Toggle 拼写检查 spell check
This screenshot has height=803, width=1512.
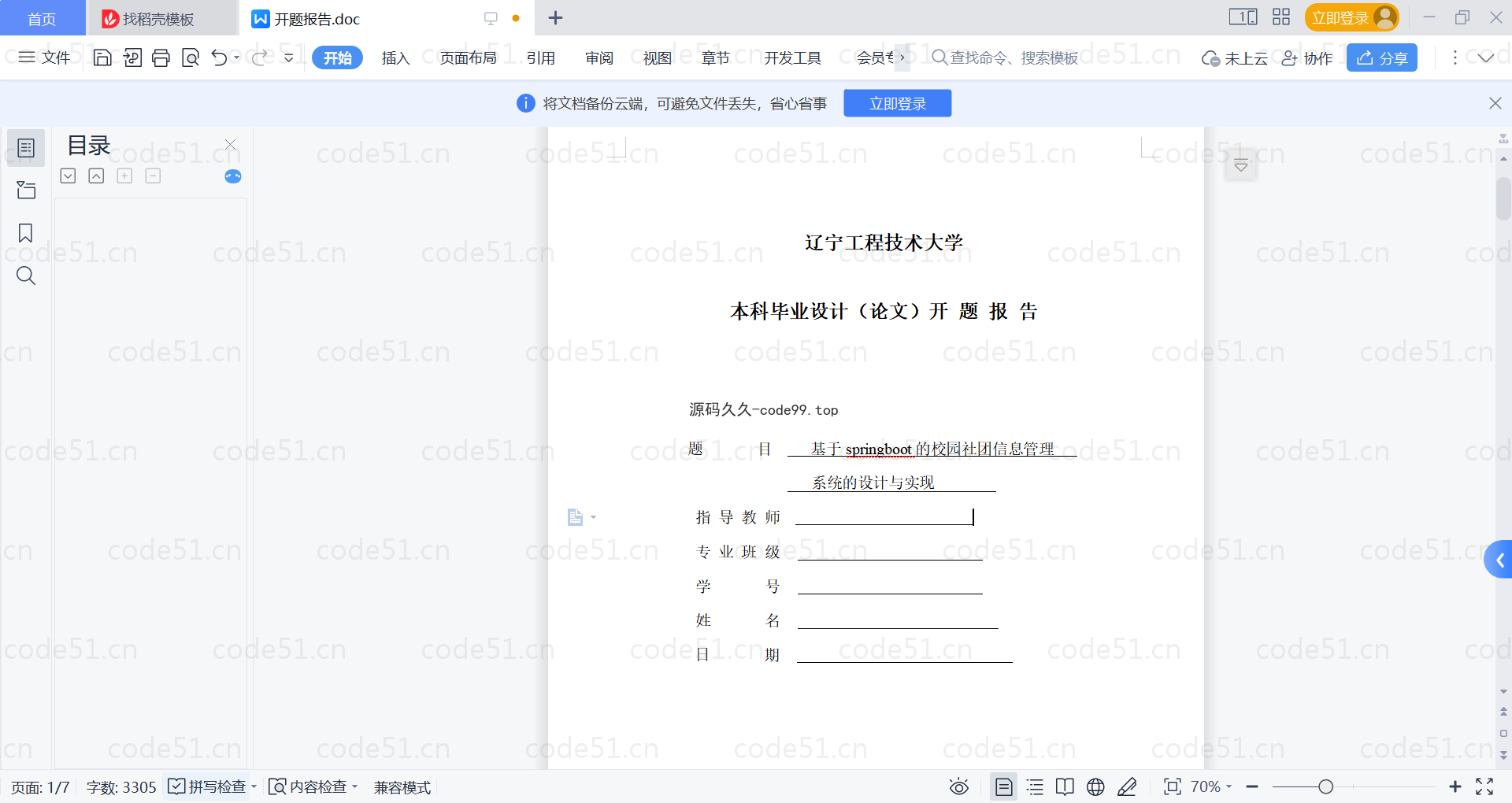coord(208,786)
